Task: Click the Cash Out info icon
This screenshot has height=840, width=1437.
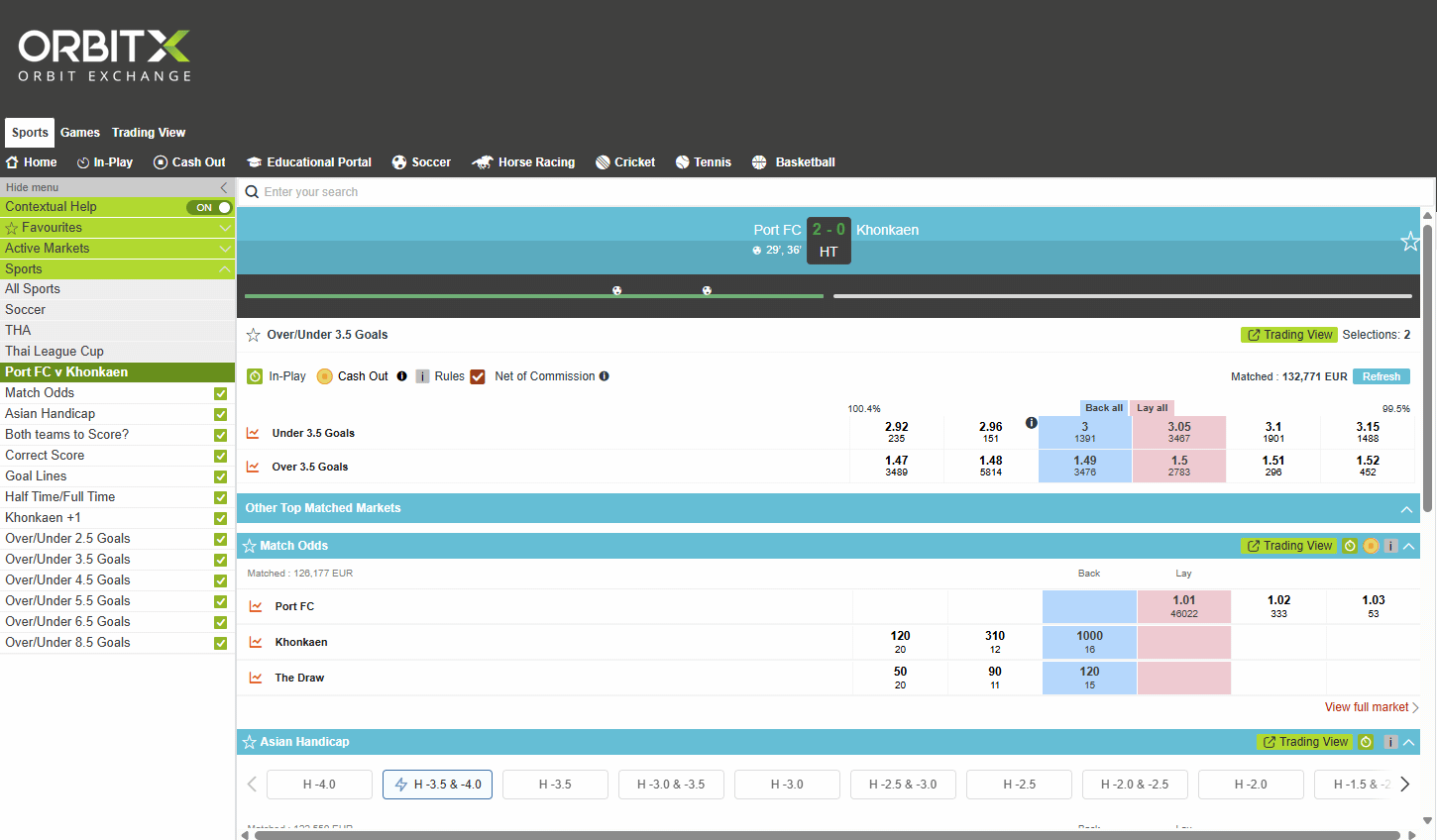Action: pos(401,376)
